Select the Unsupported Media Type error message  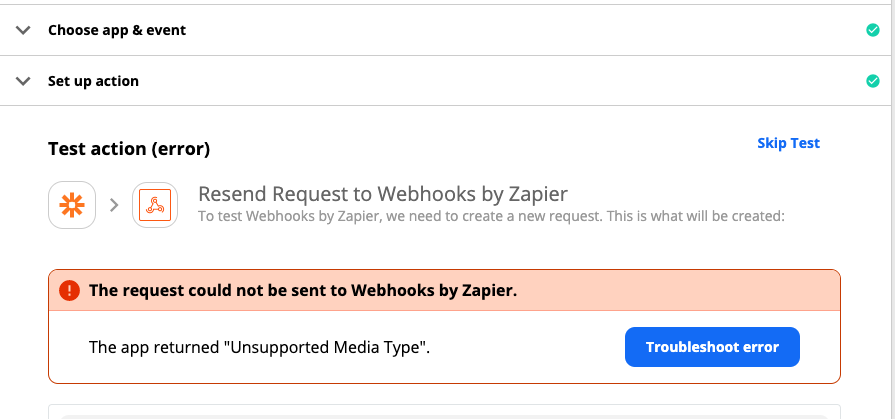[259, 347]
